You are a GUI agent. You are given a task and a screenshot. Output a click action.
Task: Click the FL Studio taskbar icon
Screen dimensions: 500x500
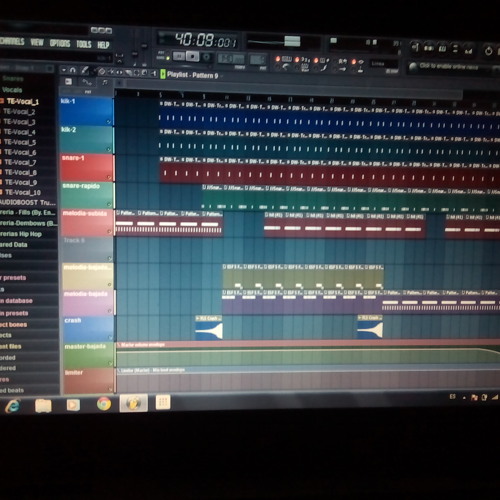click(x=134, y=403)
